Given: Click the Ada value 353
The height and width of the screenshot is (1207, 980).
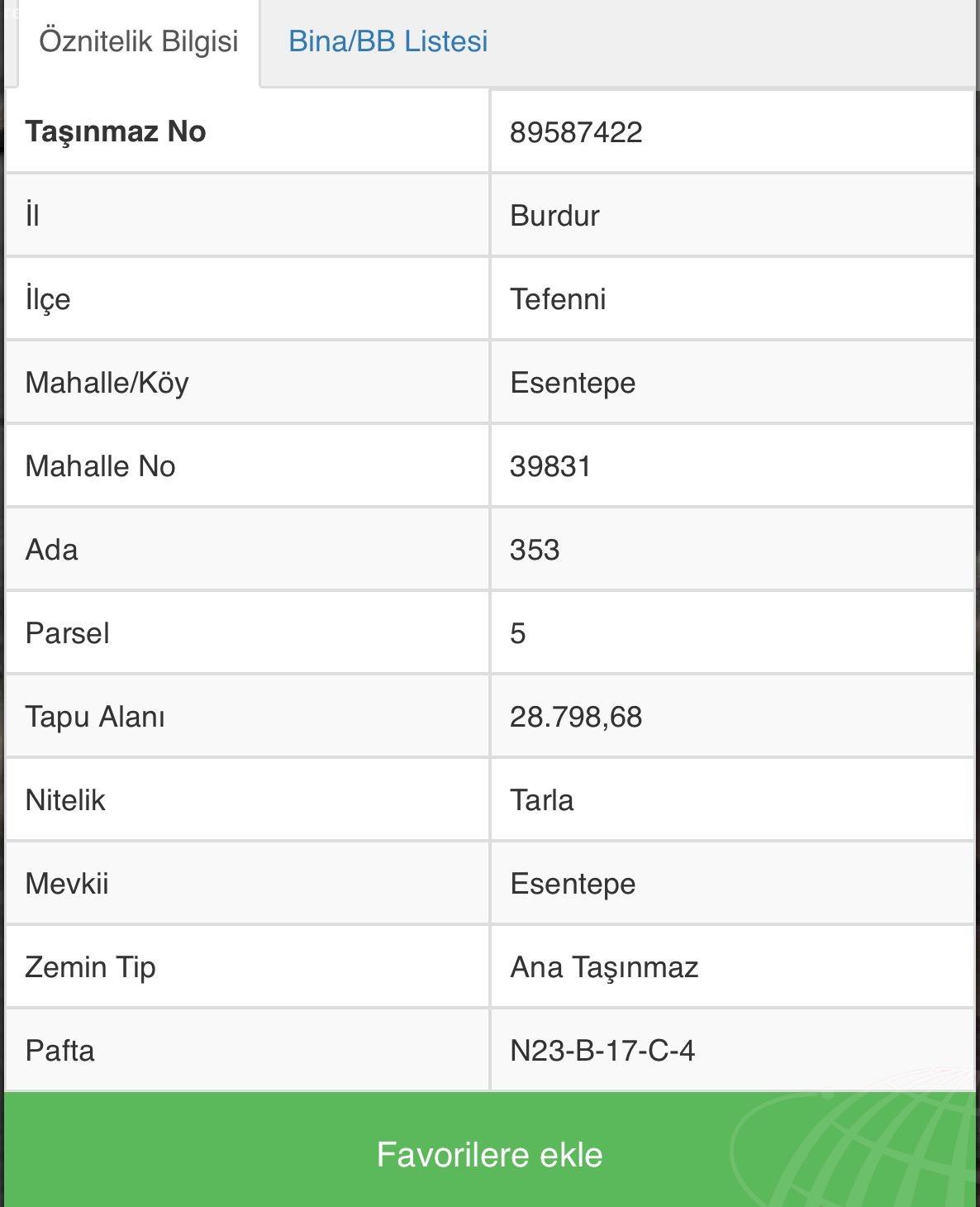Looking at the screenshot, I should [535, 550].
